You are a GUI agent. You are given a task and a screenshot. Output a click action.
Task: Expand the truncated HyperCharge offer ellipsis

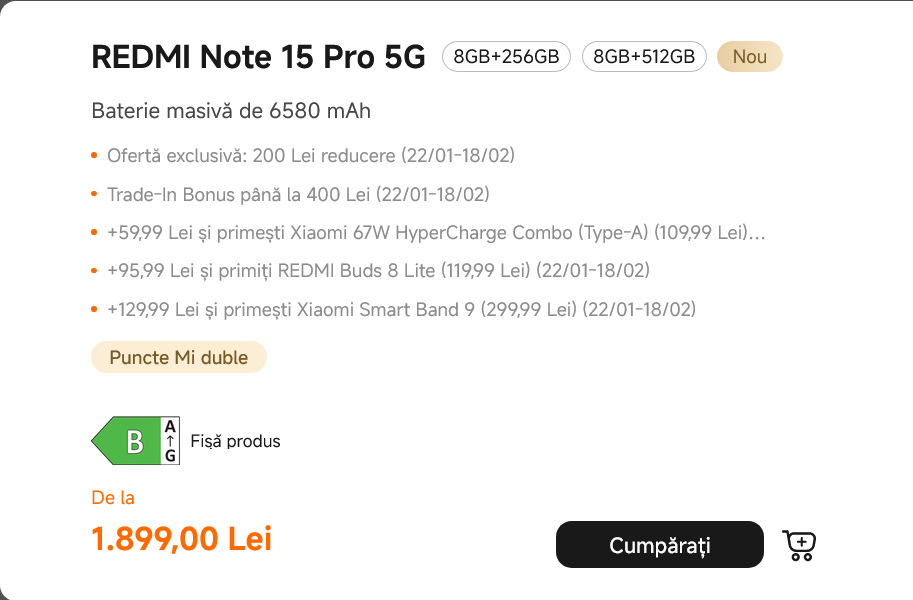[758, 234]
